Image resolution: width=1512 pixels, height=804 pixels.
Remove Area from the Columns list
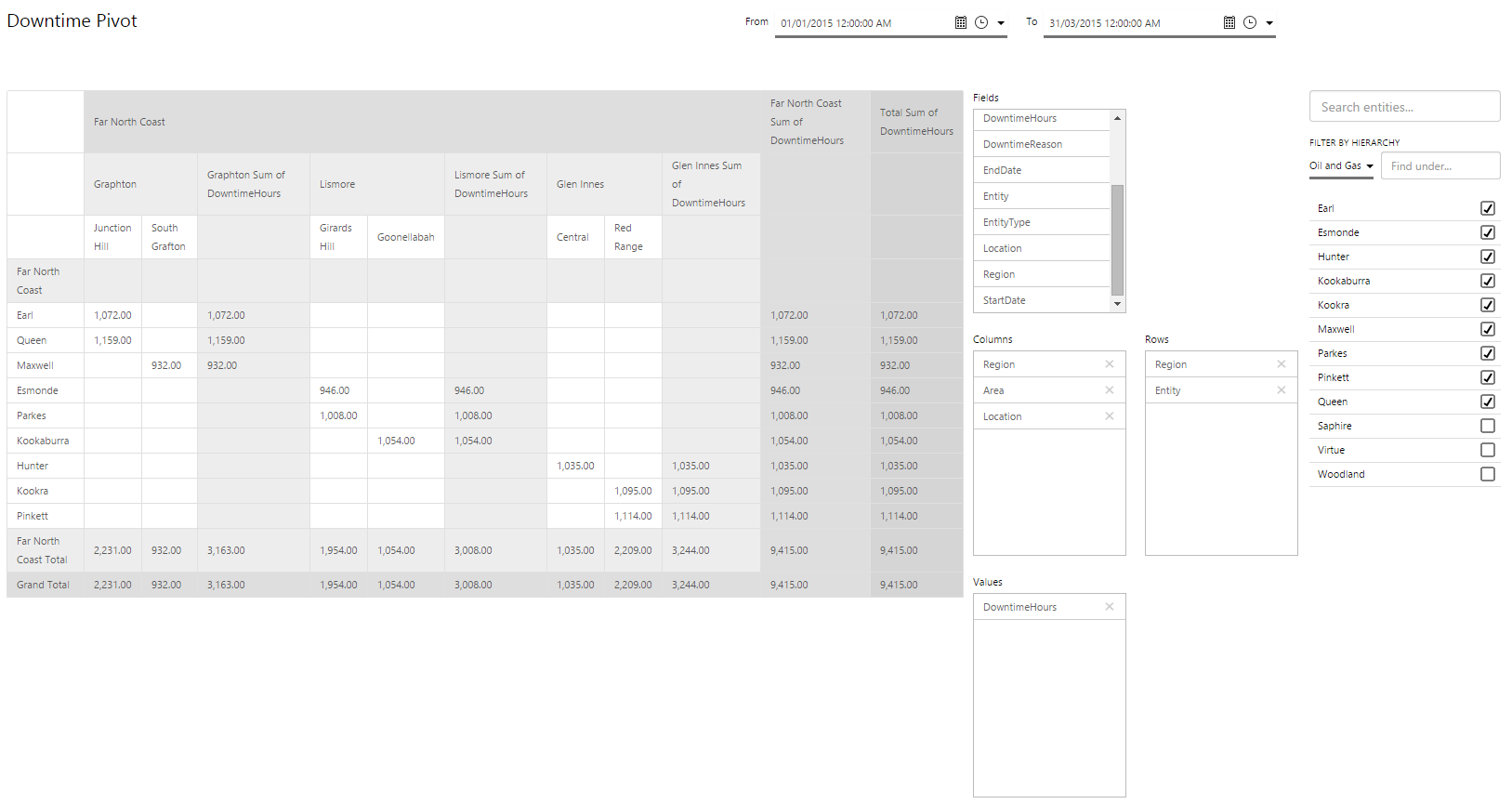1109,390
